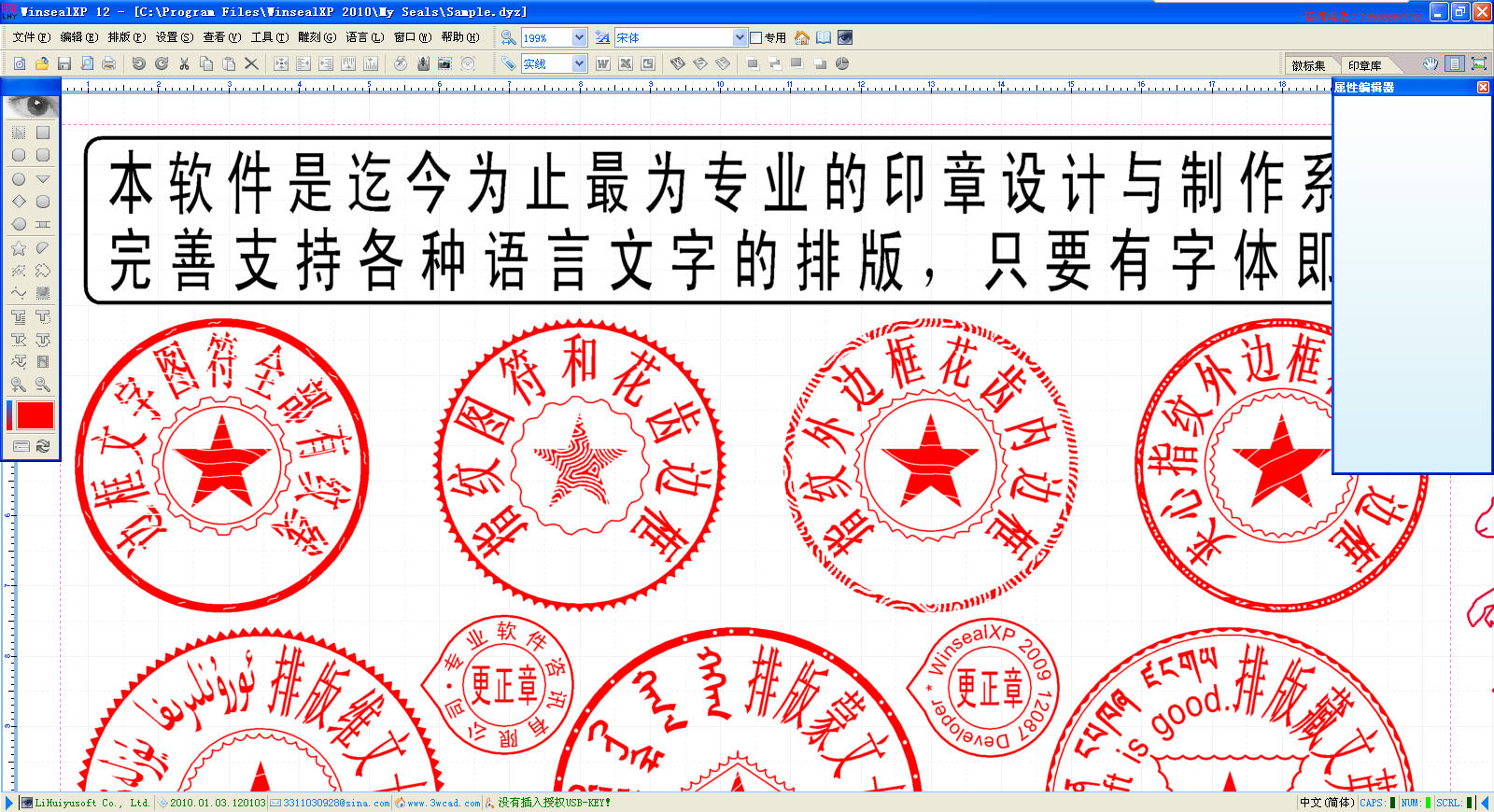Cut the selection with the scissors icon
Screen dimensions: 1494x812
coord(184,63)
